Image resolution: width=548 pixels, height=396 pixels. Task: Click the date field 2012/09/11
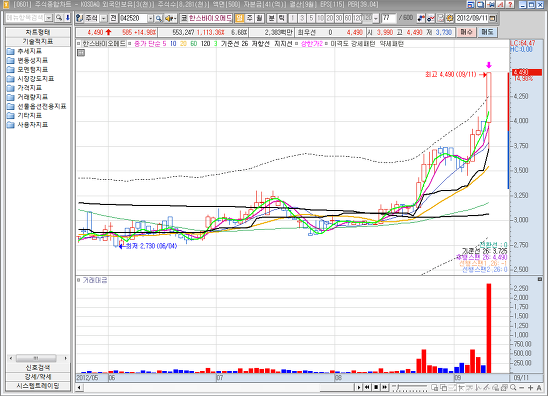pos(472,18)
